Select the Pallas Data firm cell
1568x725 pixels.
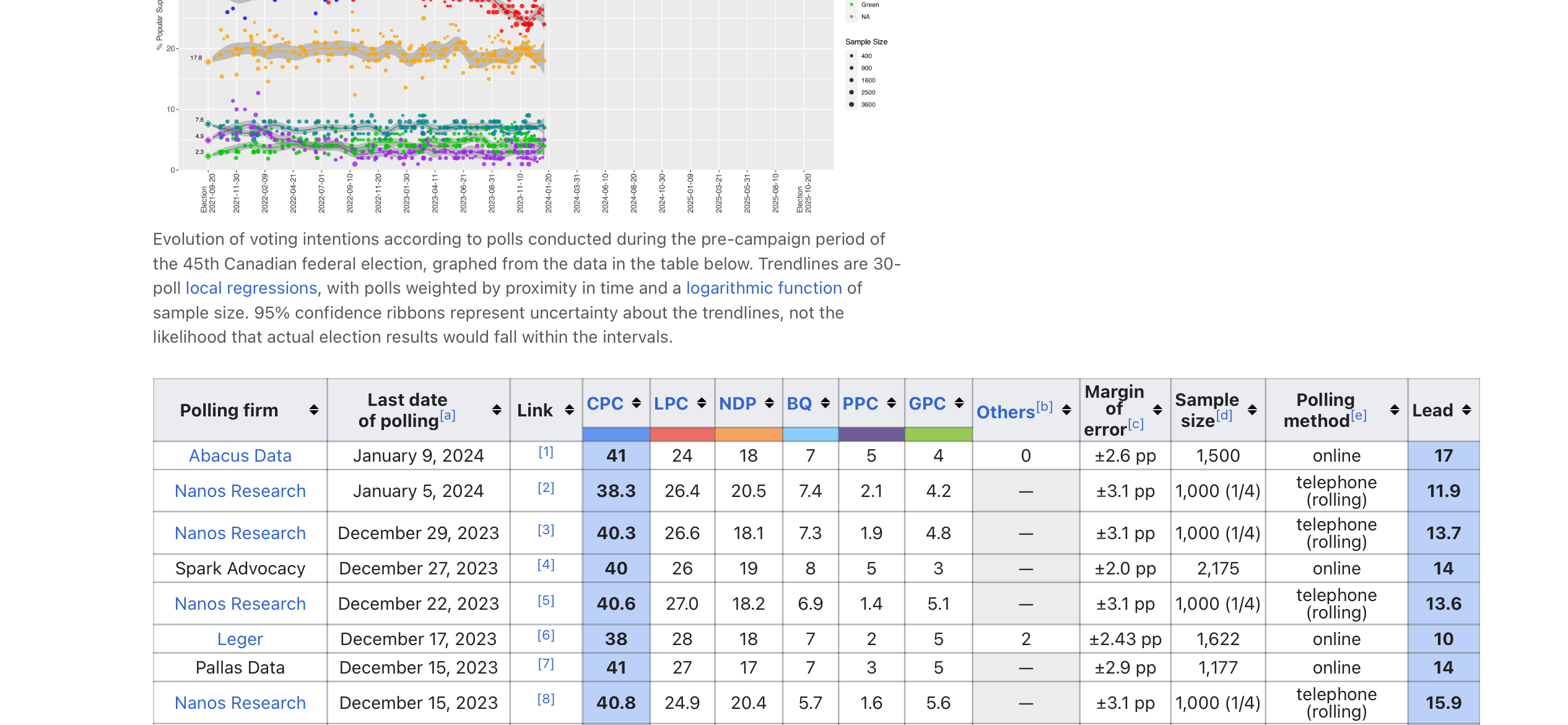pyautogui.click(x=240, y=667)
